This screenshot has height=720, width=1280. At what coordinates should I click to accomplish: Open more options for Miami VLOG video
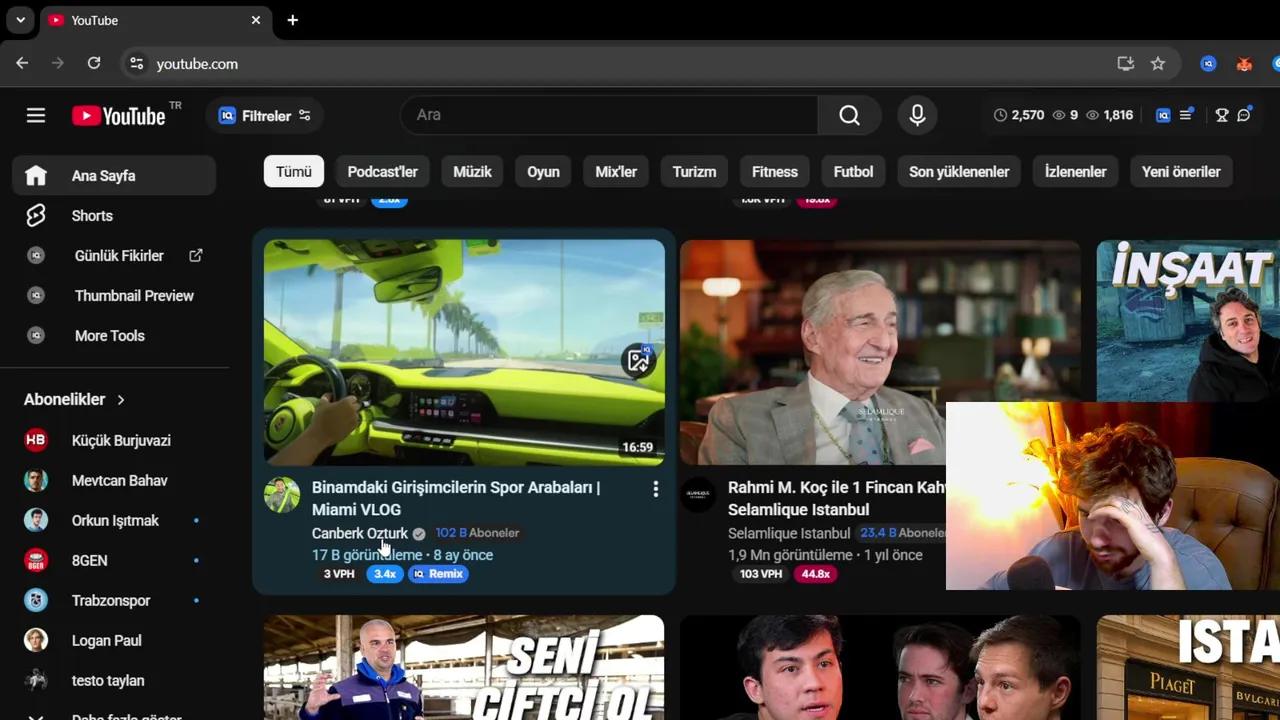655,489
